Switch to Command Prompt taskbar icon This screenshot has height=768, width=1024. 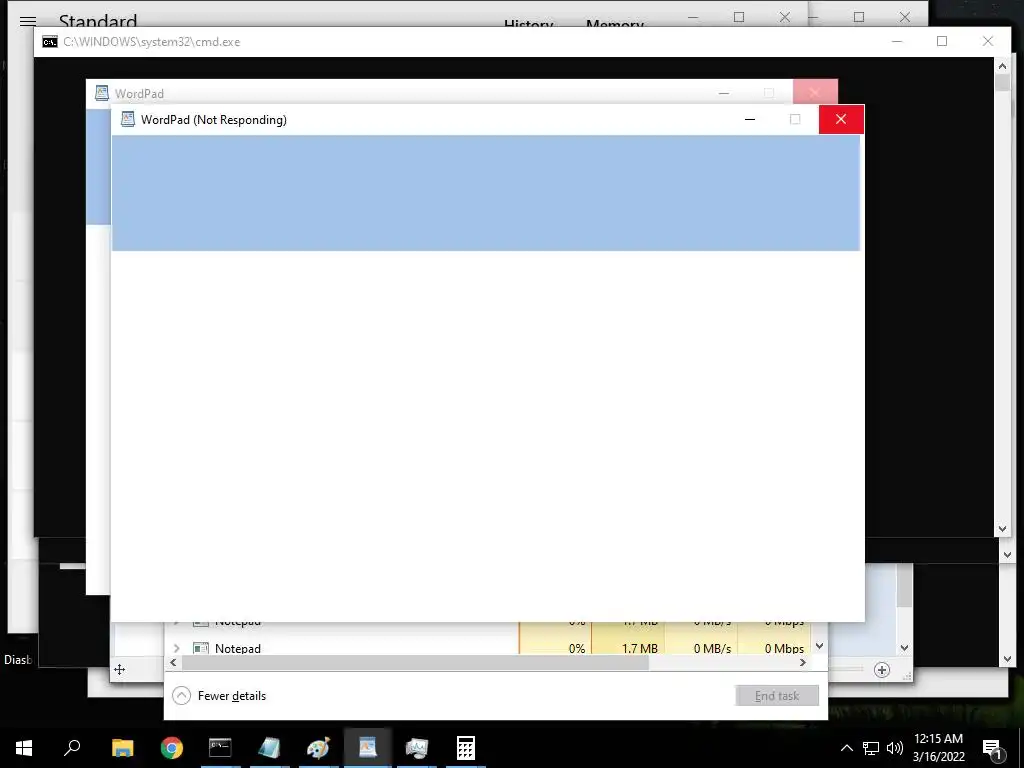[220, 748]
